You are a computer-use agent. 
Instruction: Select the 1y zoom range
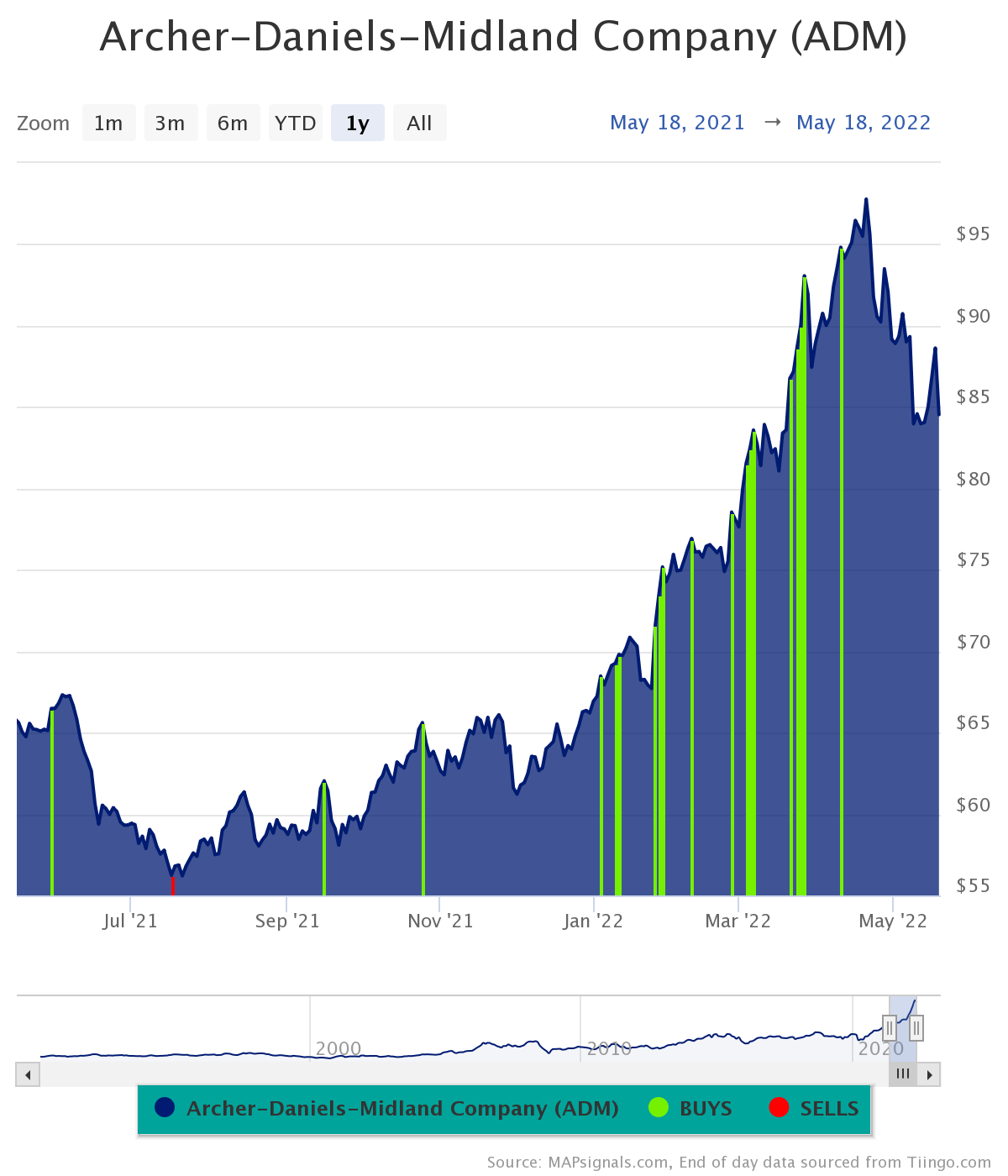point(358,123)
